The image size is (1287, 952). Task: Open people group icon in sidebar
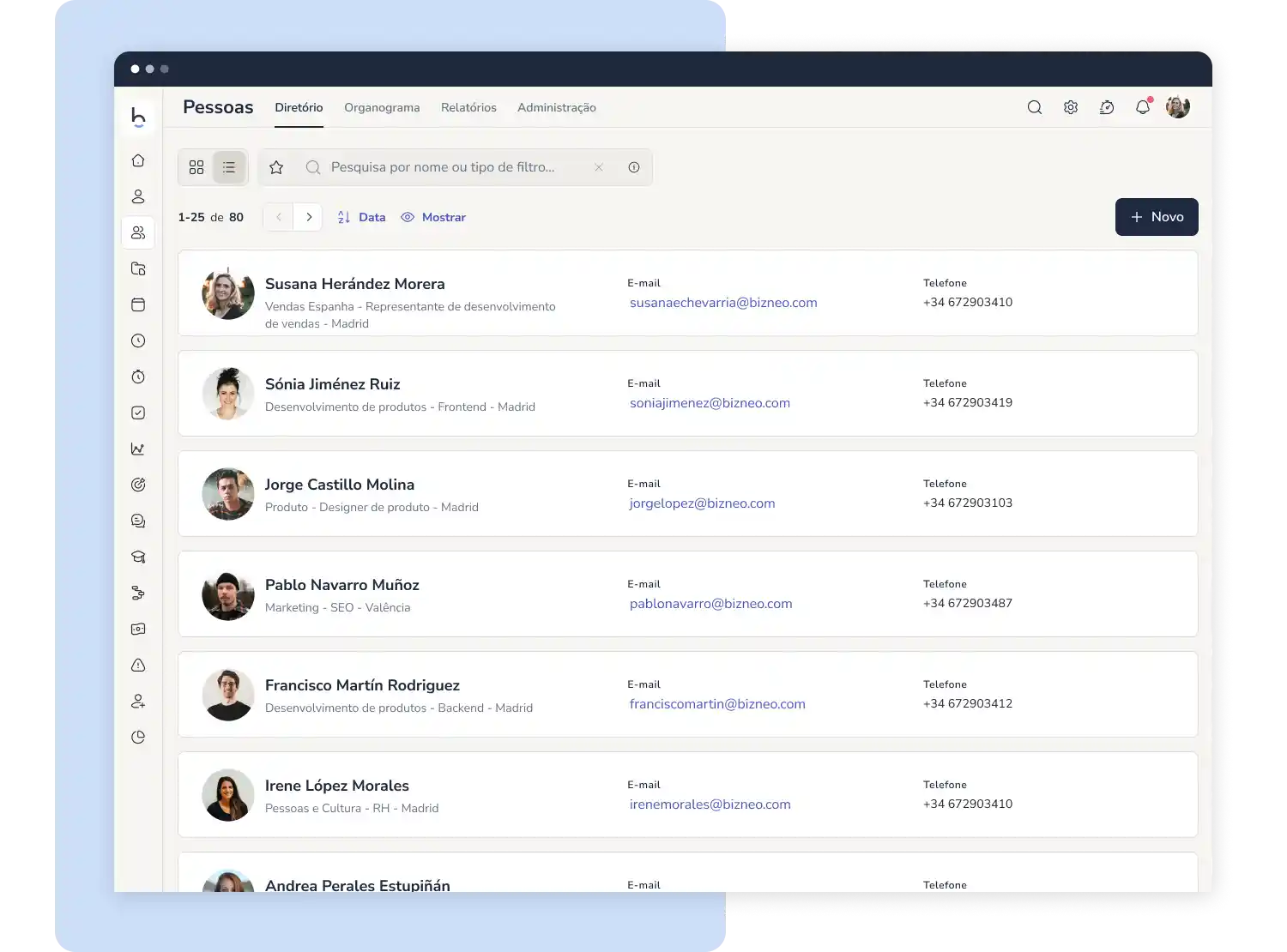138,232
